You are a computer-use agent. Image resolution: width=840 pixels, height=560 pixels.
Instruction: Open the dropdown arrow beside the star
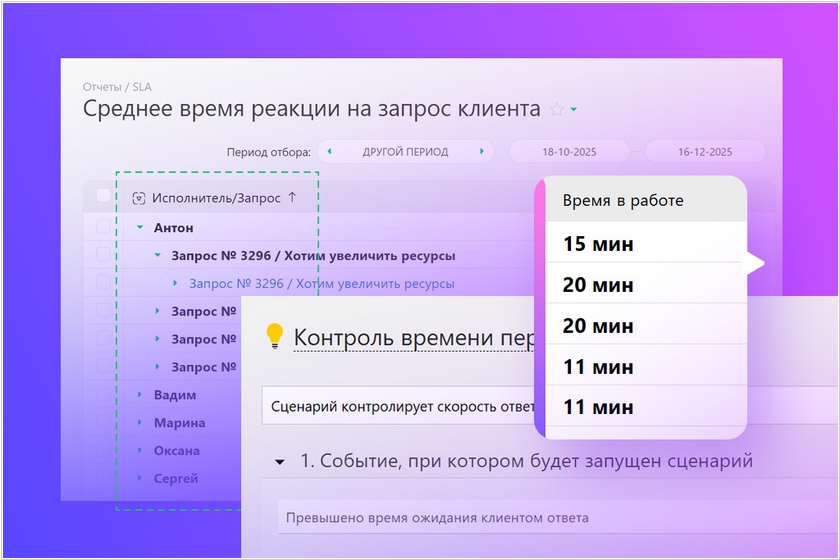(574, 110)
